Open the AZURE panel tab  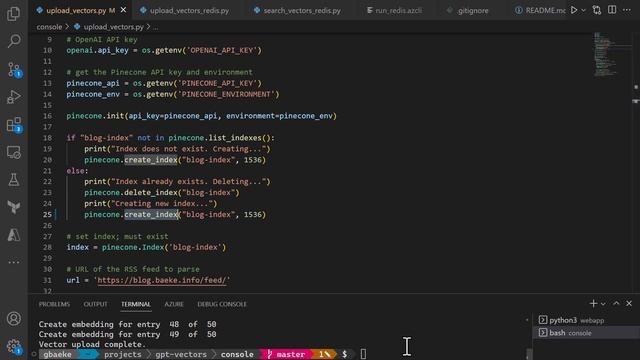click(x=174, y=304)
